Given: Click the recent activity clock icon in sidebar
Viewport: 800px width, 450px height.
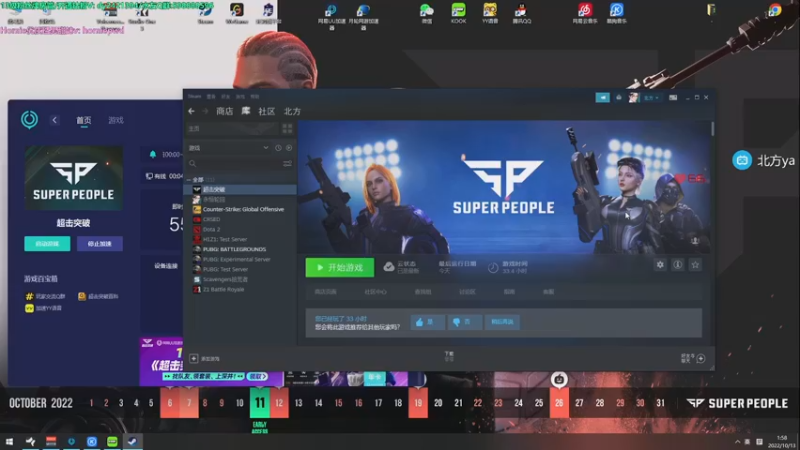Looking at the screenshot, I should click(278, 148).
